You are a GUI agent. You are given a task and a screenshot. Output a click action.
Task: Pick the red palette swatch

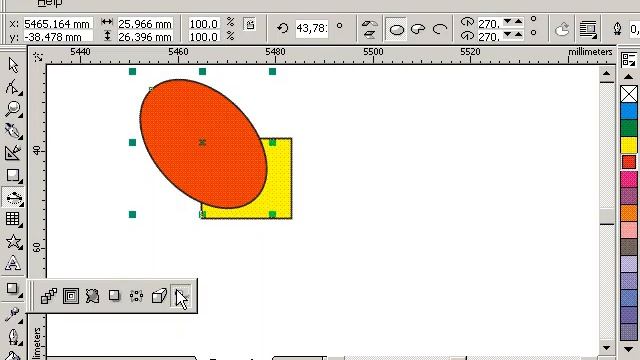point(629,162)
